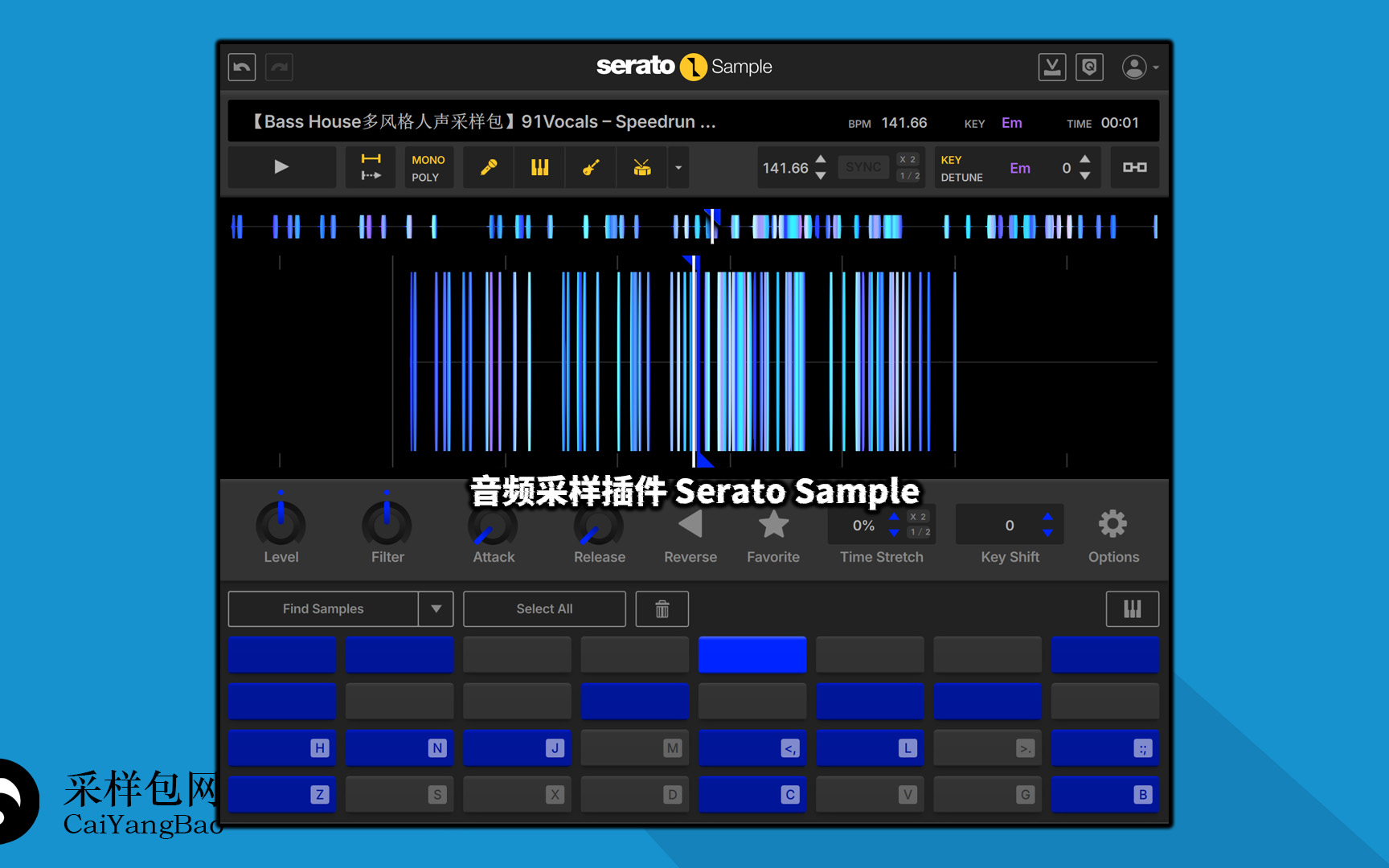Open the stems dropdown arrow
The width and height of the screenshot is (1389, 868).
678,168
